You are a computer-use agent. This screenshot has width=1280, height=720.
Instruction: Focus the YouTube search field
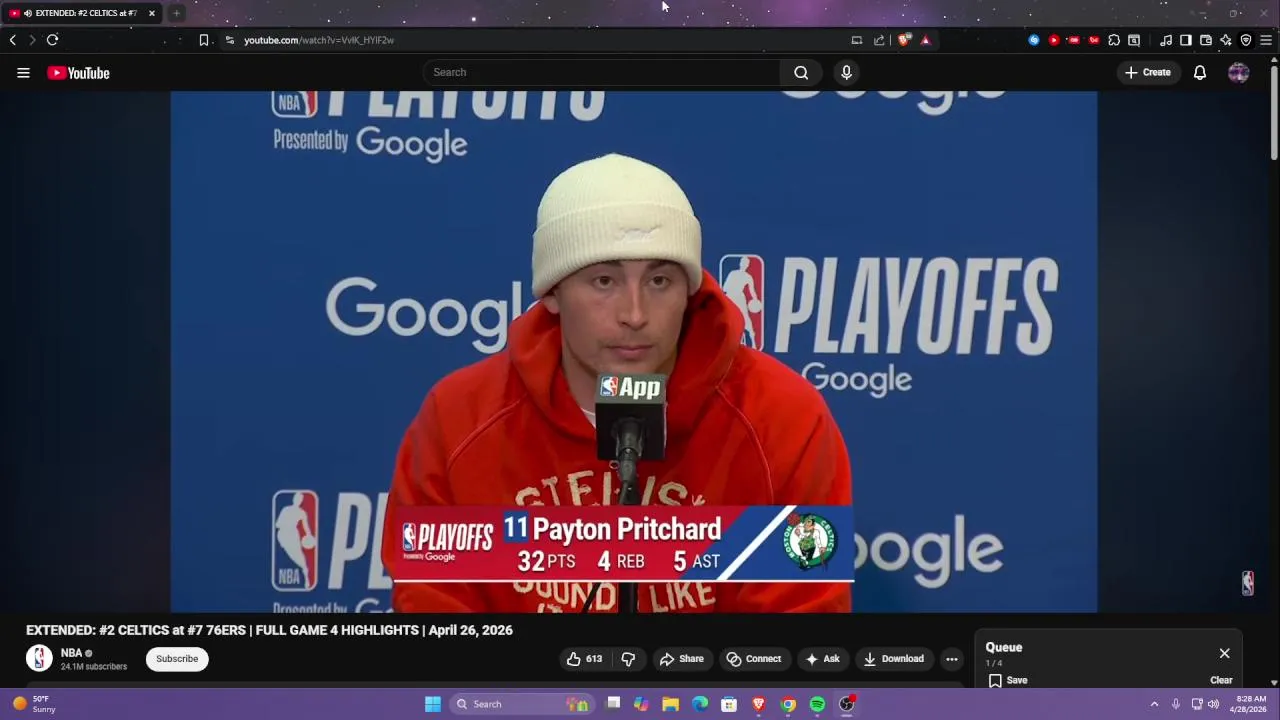(x=602, y=72)
